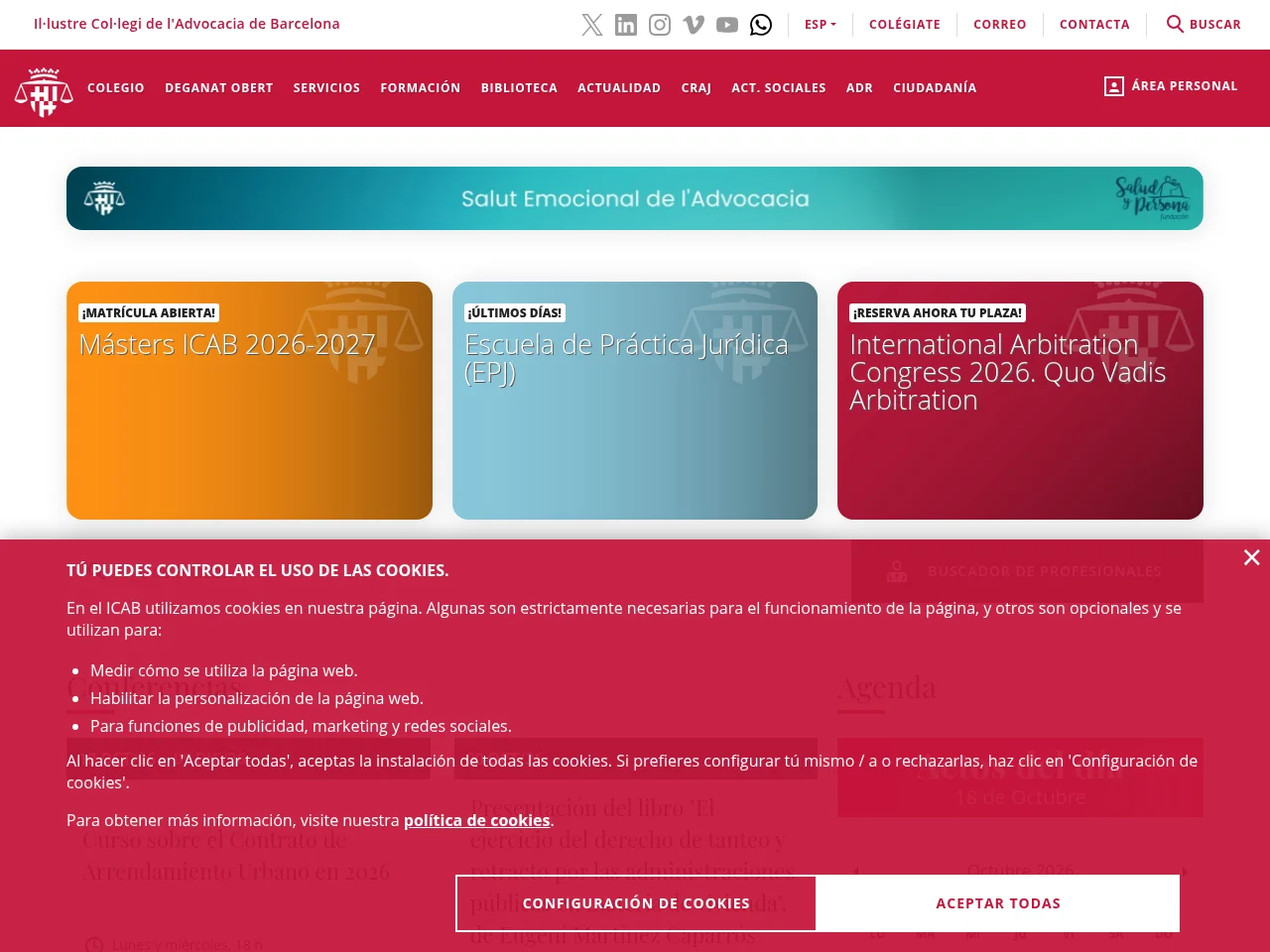Image resolution: width=1270 pixels, height=952 pixels.
Task: Accept all cookies with Aceptar Todas
Action: (998, 903)
